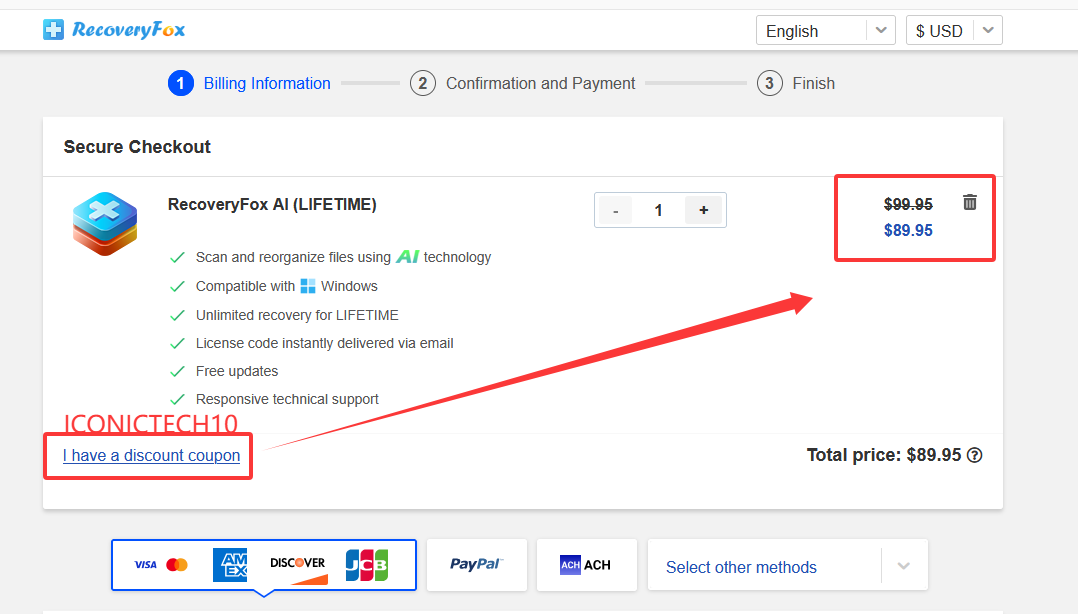Remove item with the trash icon
This screenshot has width=1078, height=614.
click(x=969, y=202)
